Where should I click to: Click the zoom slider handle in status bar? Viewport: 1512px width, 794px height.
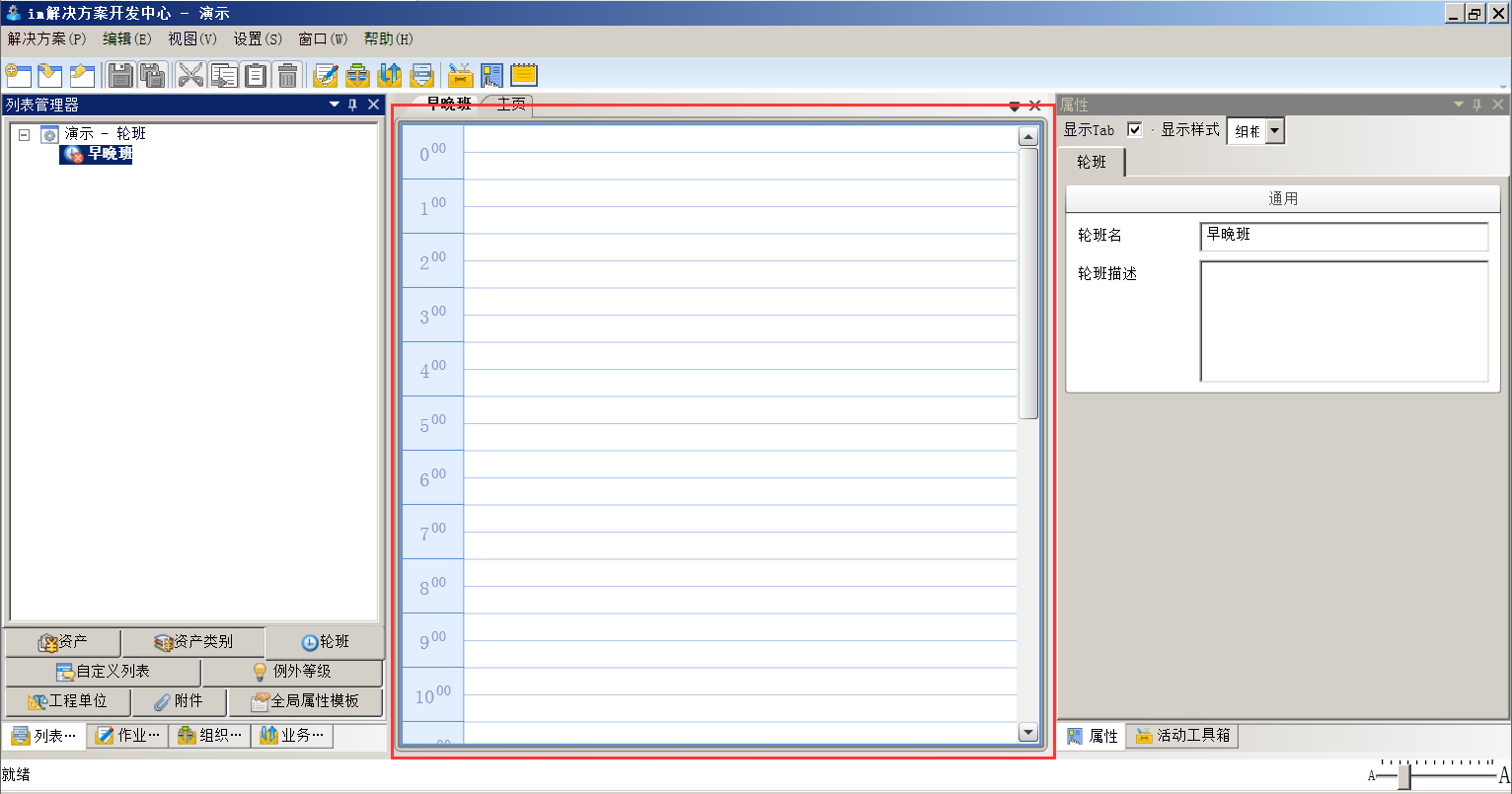click(1403, 777)
